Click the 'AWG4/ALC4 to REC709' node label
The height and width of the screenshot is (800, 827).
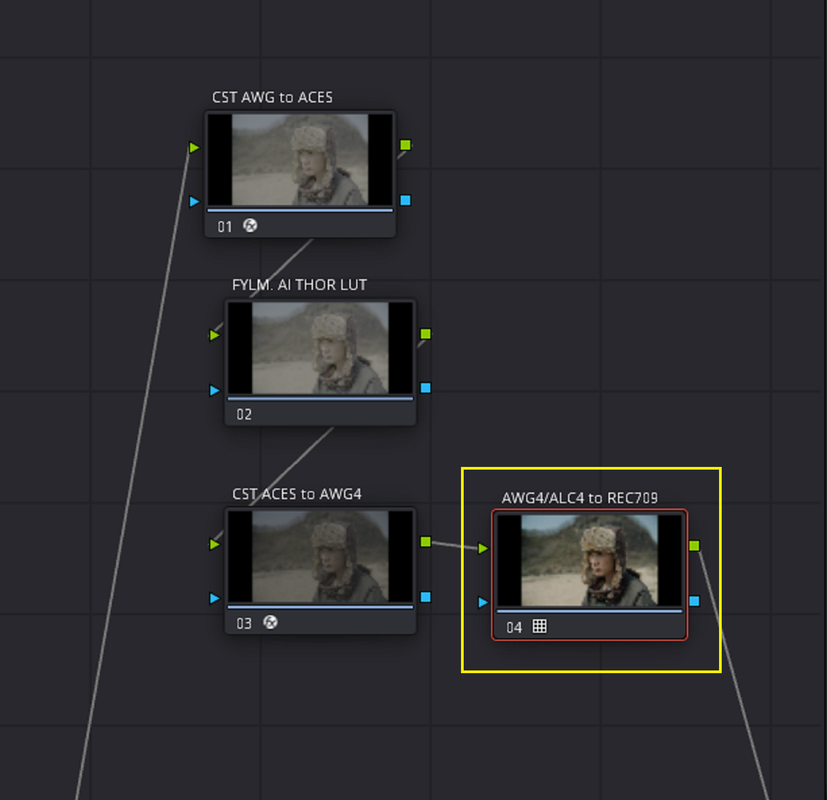point(580,498)
